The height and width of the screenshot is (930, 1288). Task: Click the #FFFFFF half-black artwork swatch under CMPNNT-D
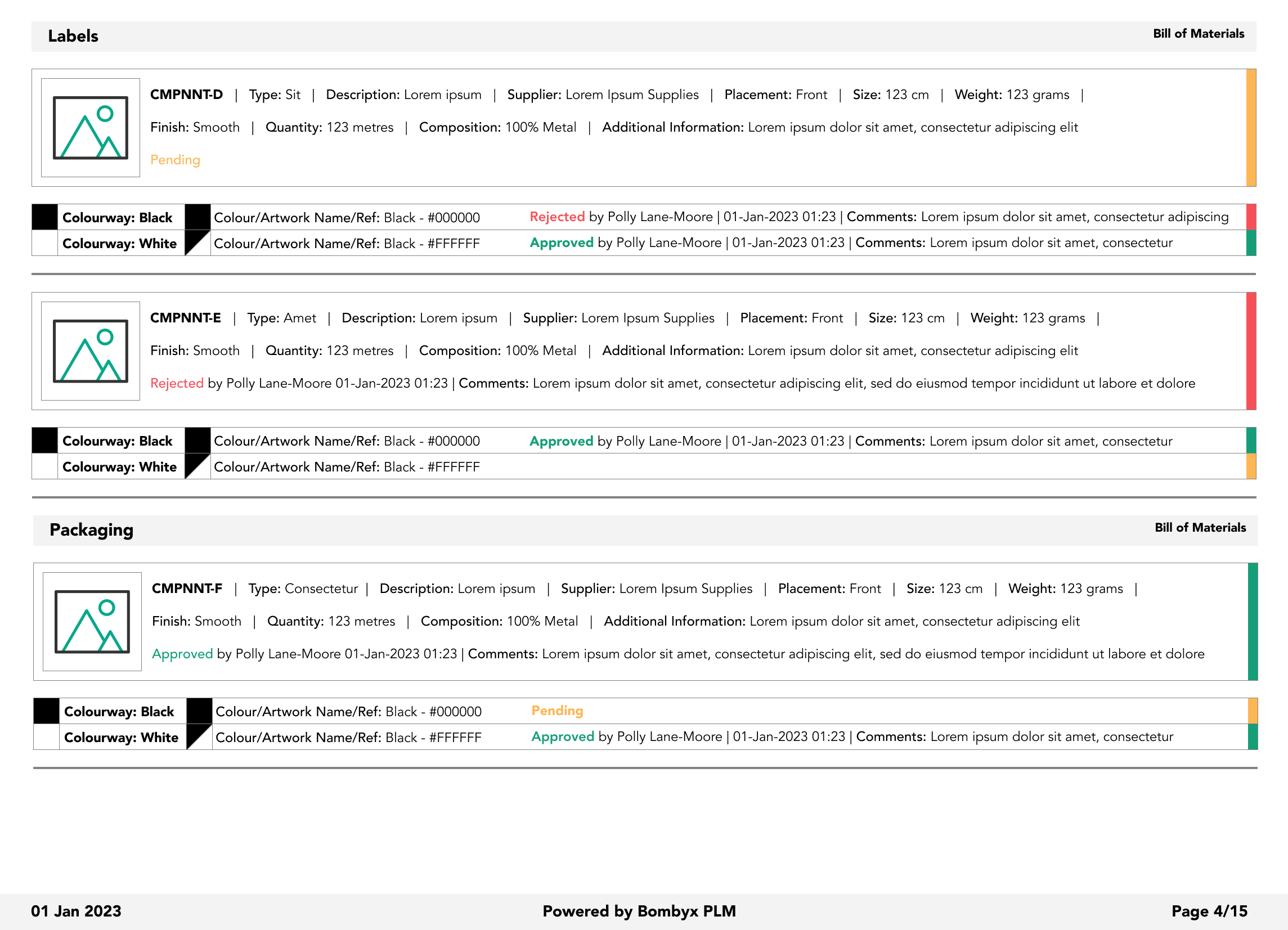[x=198, y=243]
